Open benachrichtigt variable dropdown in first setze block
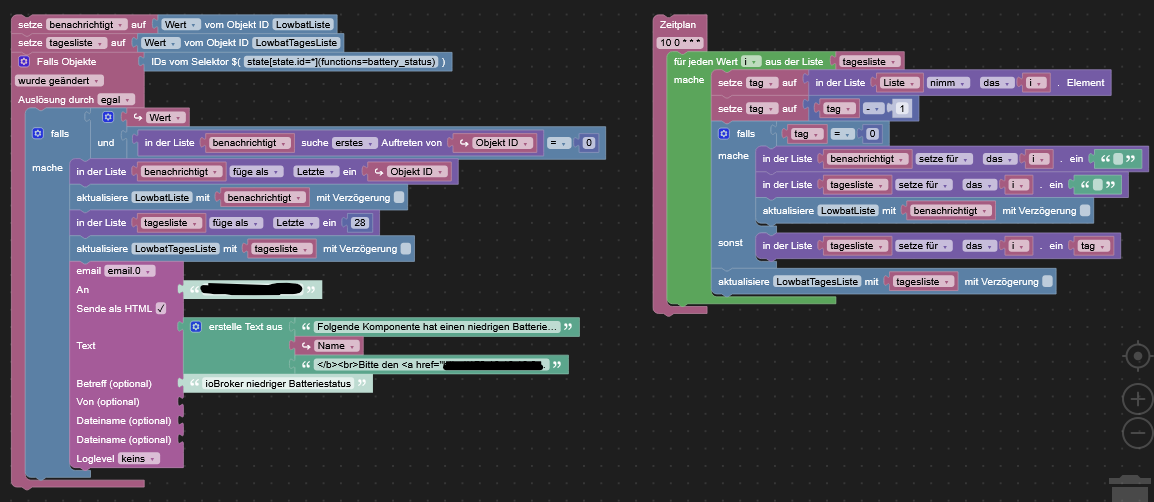This screenshot has width=1154, height=502. (87, 24)
